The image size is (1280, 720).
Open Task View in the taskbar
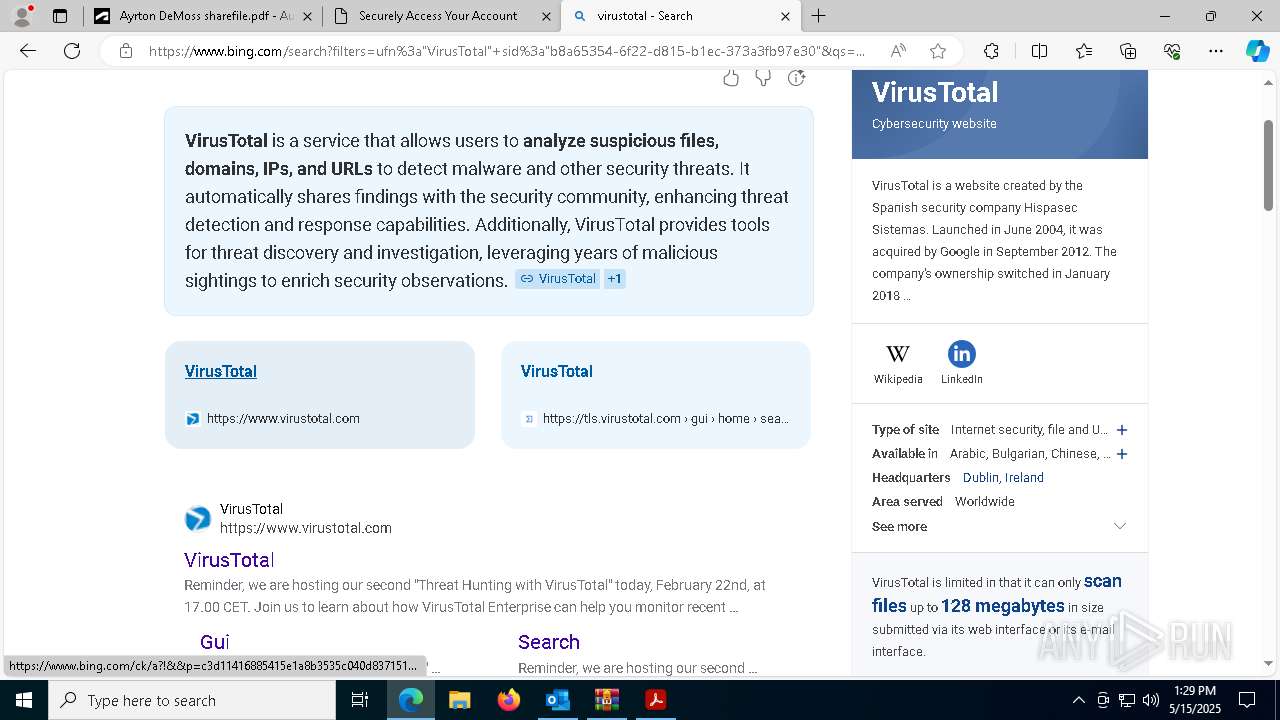pos(360,700)
